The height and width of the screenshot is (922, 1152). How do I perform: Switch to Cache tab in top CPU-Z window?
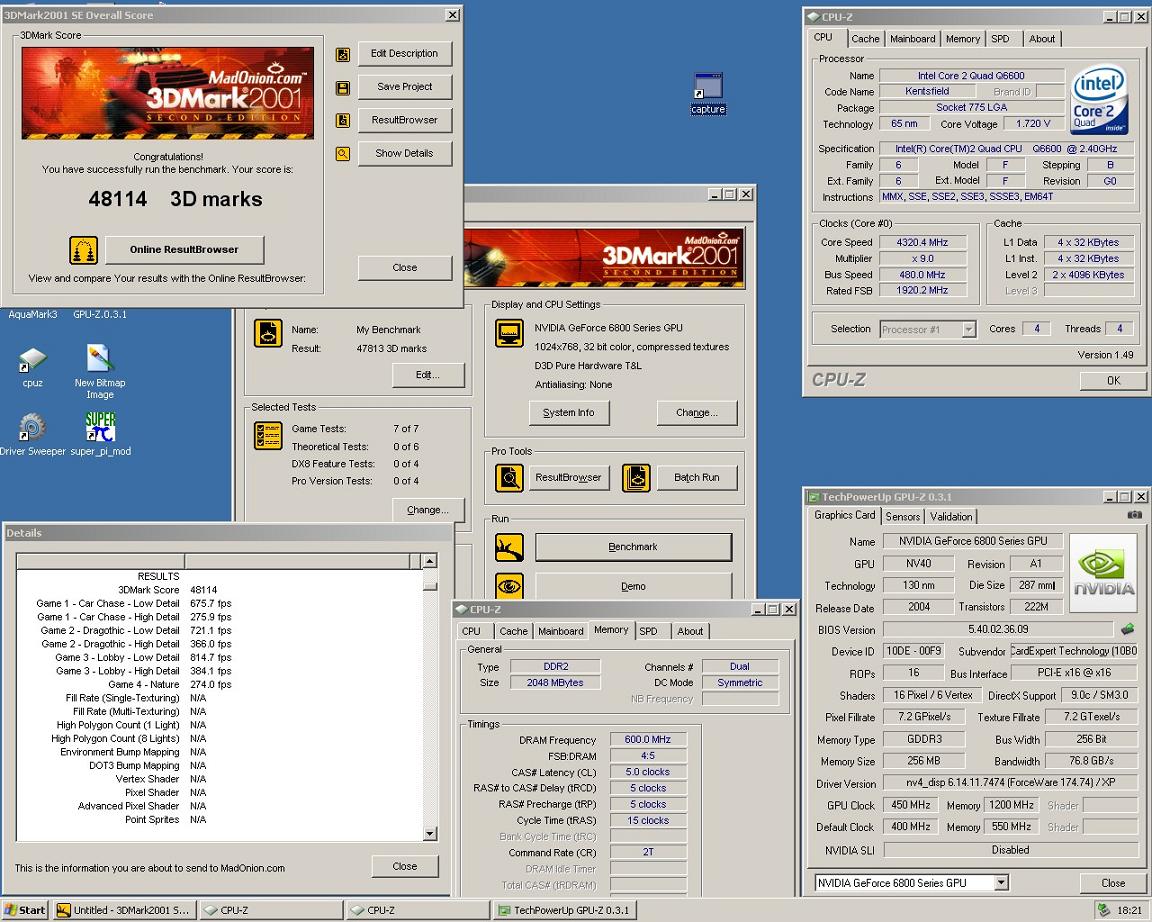pos(865,39)
